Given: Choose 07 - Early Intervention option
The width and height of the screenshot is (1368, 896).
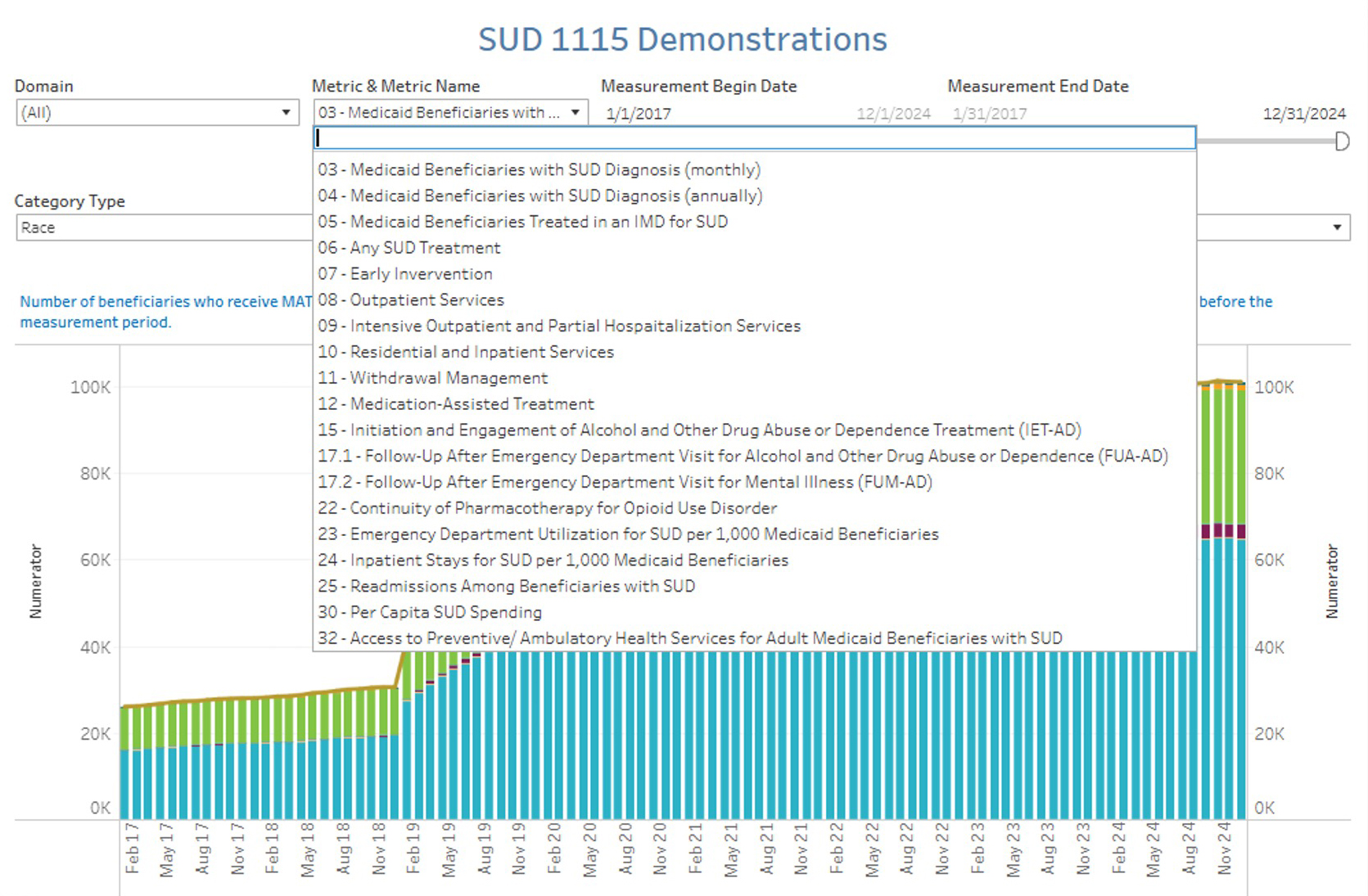Looking at the screenshot, I should click(x=404, y=274).
